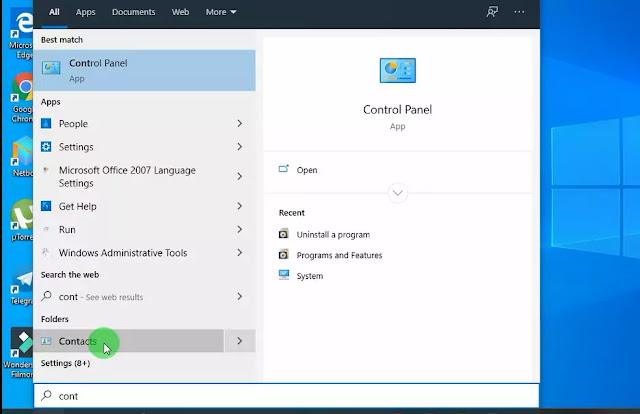Click the System recent item icon
640x414 pixels.
click(284, 275)
